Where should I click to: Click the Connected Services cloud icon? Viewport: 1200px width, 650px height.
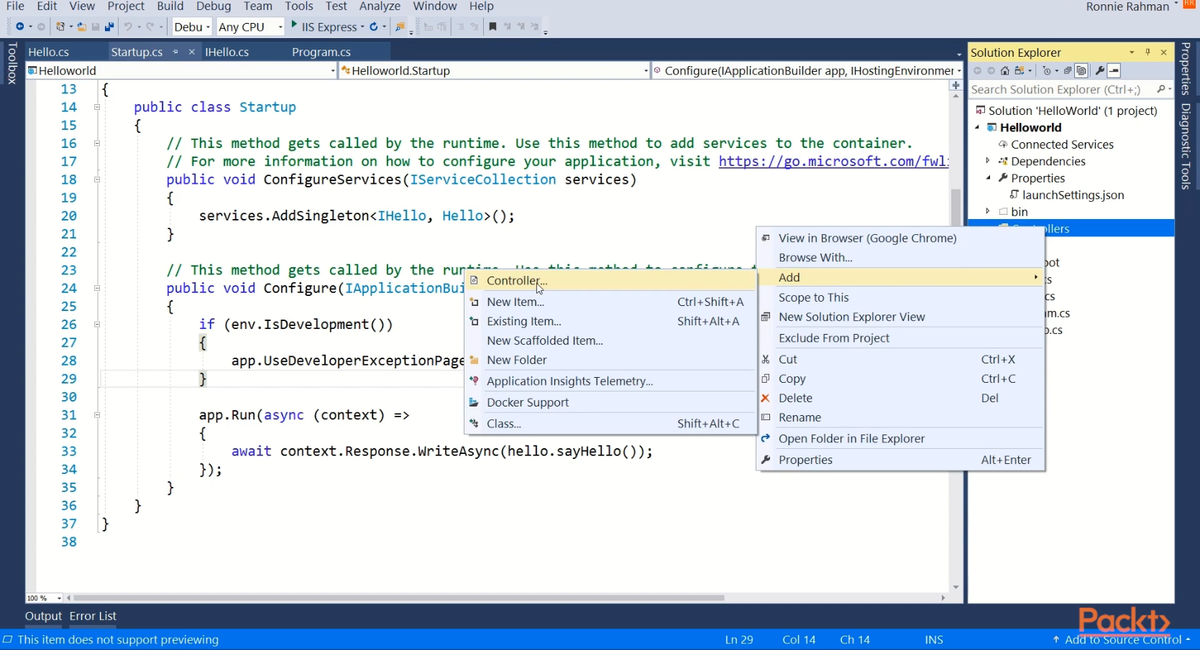coord(1003,144)
